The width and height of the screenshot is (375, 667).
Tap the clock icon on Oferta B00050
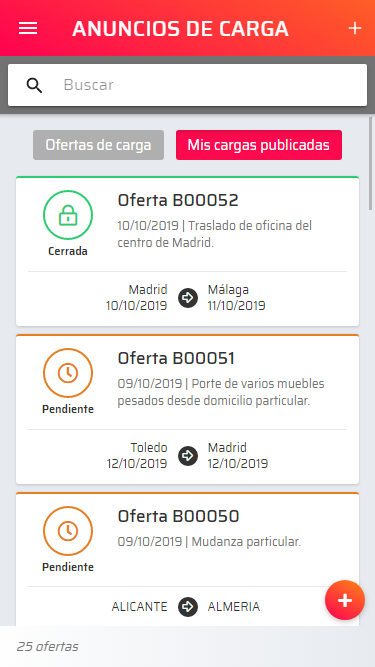tap(68, 531)
